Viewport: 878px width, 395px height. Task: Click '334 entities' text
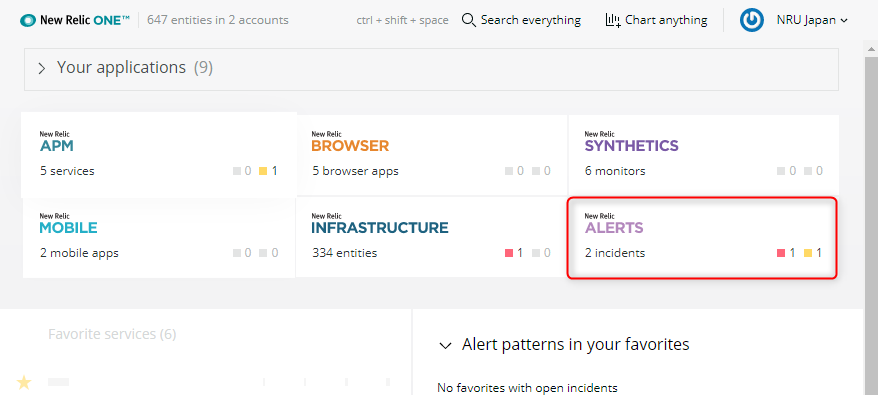click(x=345, y=253)
